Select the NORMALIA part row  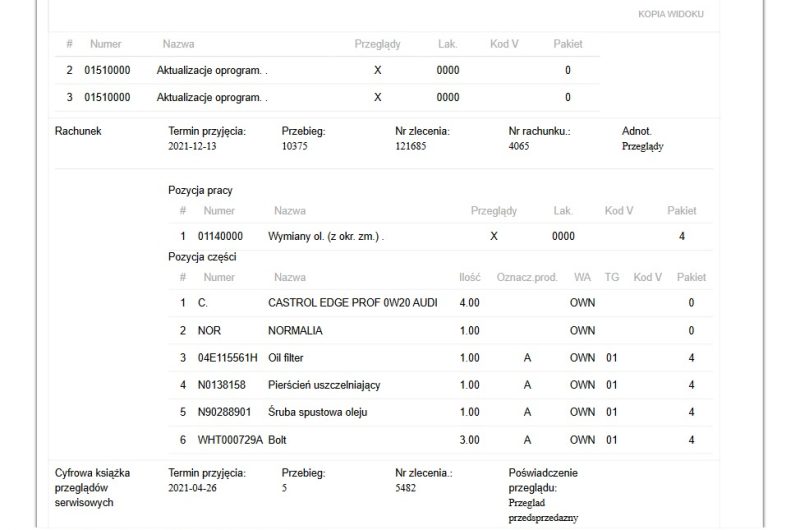[440, 331]
